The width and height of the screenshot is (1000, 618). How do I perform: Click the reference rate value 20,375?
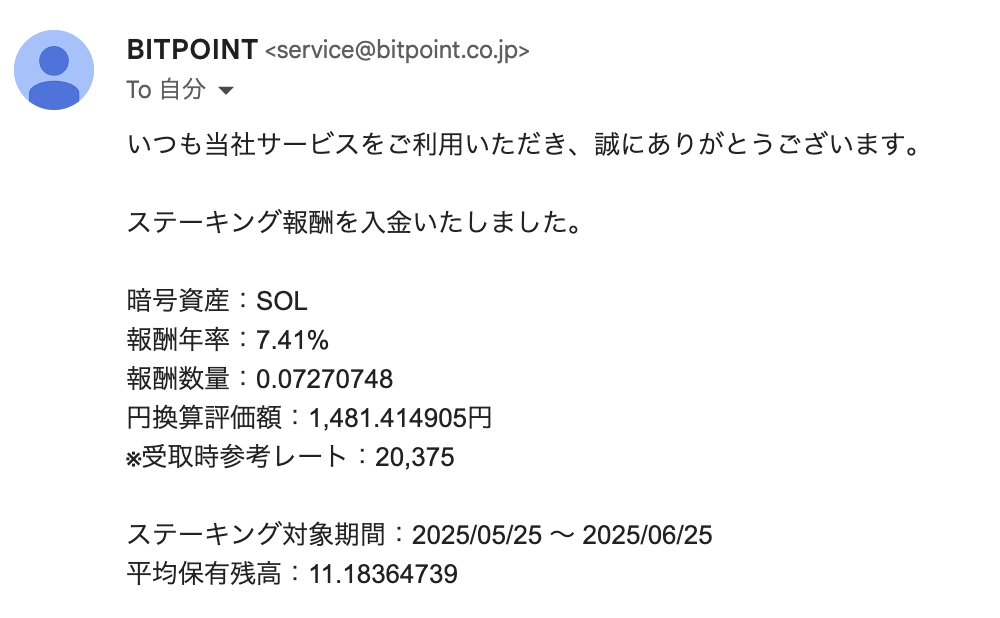tap(414, 457)
